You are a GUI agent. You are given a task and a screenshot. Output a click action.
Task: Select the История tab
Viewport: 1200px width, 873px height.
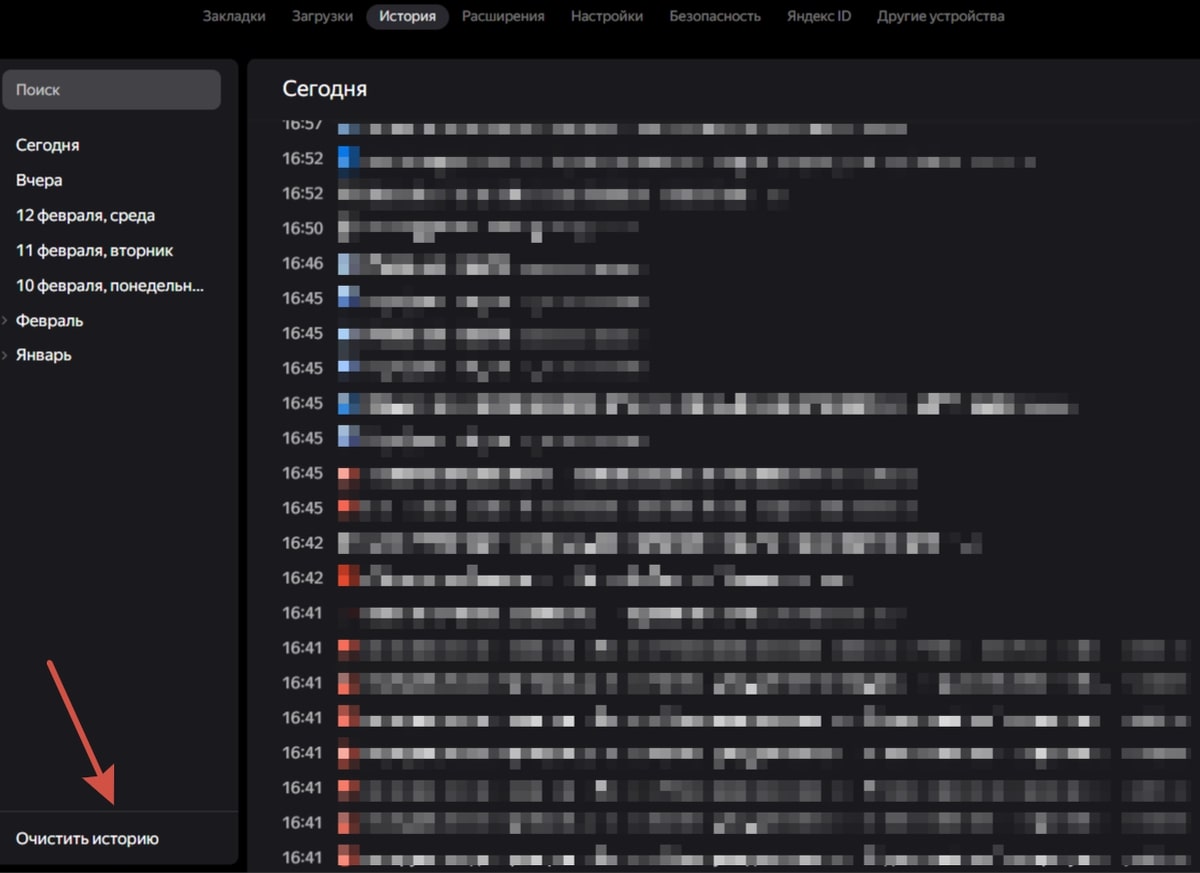407,16
